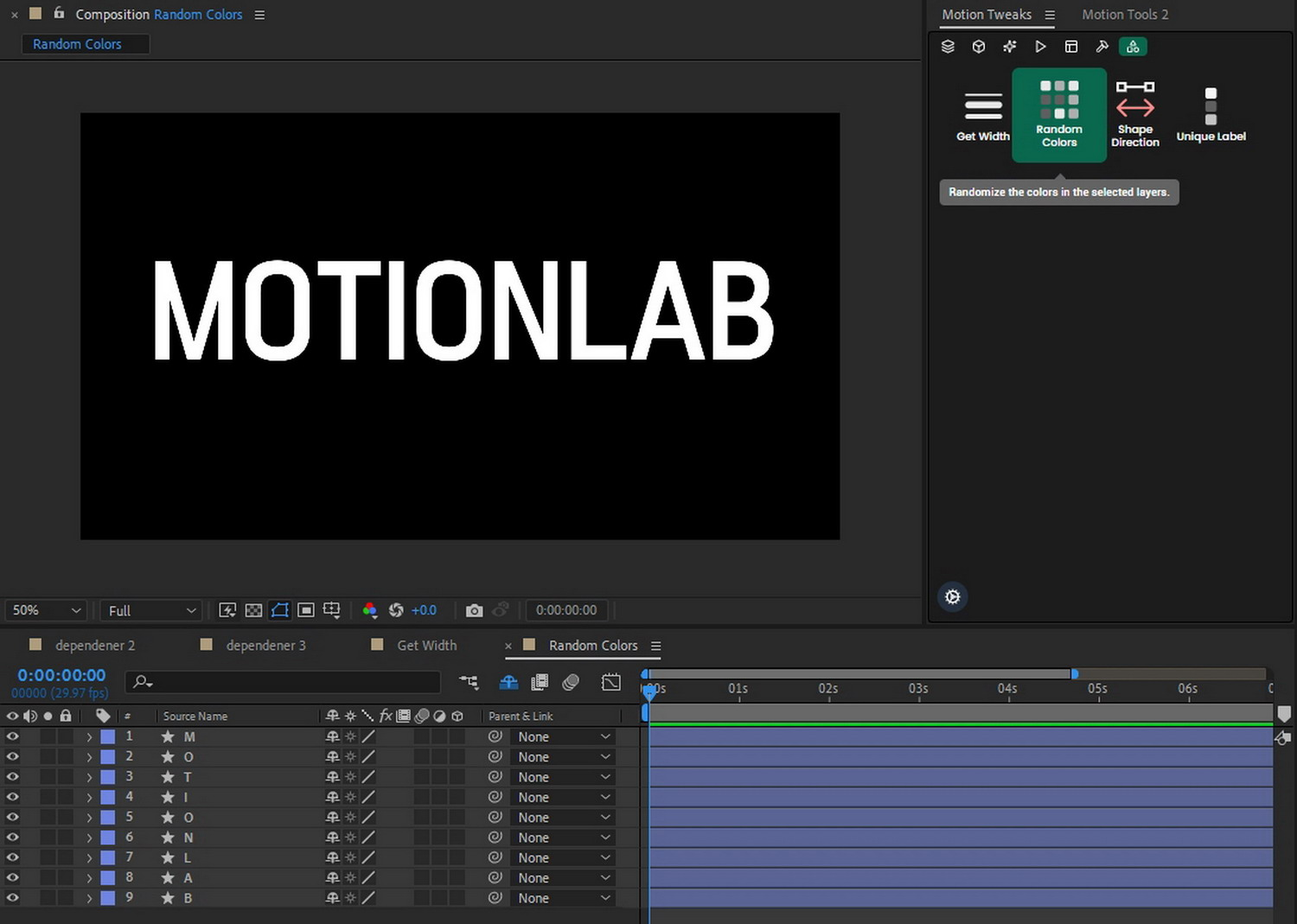
Task: Click the current time 0:00:00:00 display
Action: pos(61,675)
